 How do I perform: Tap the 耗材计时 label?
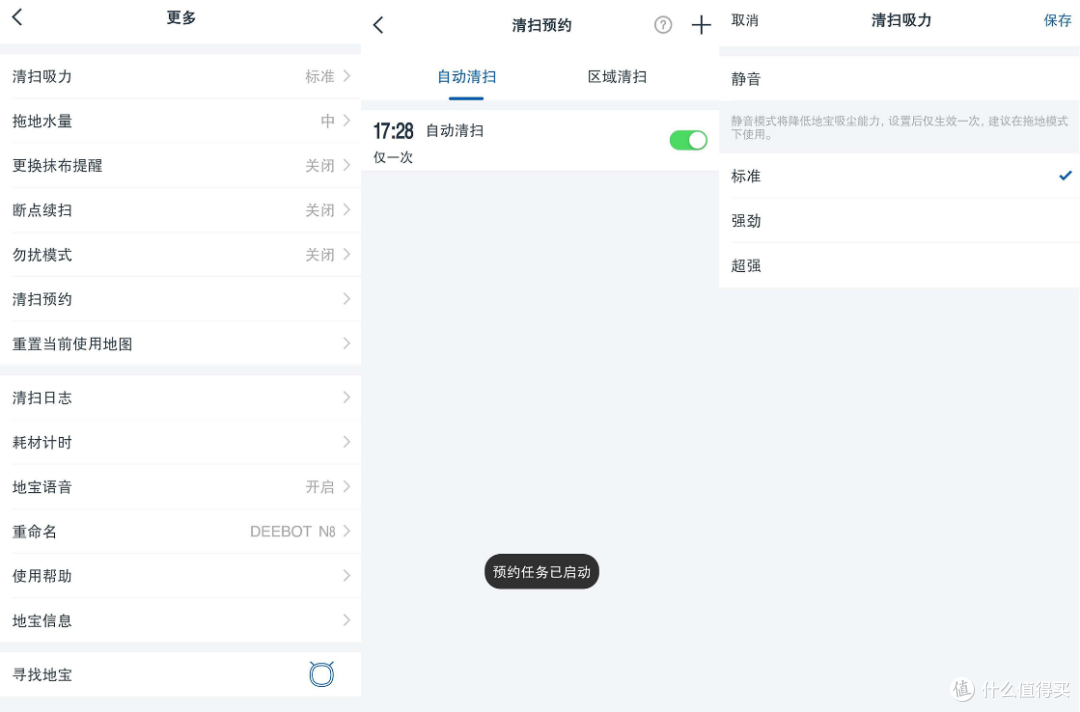click(42, 442)
